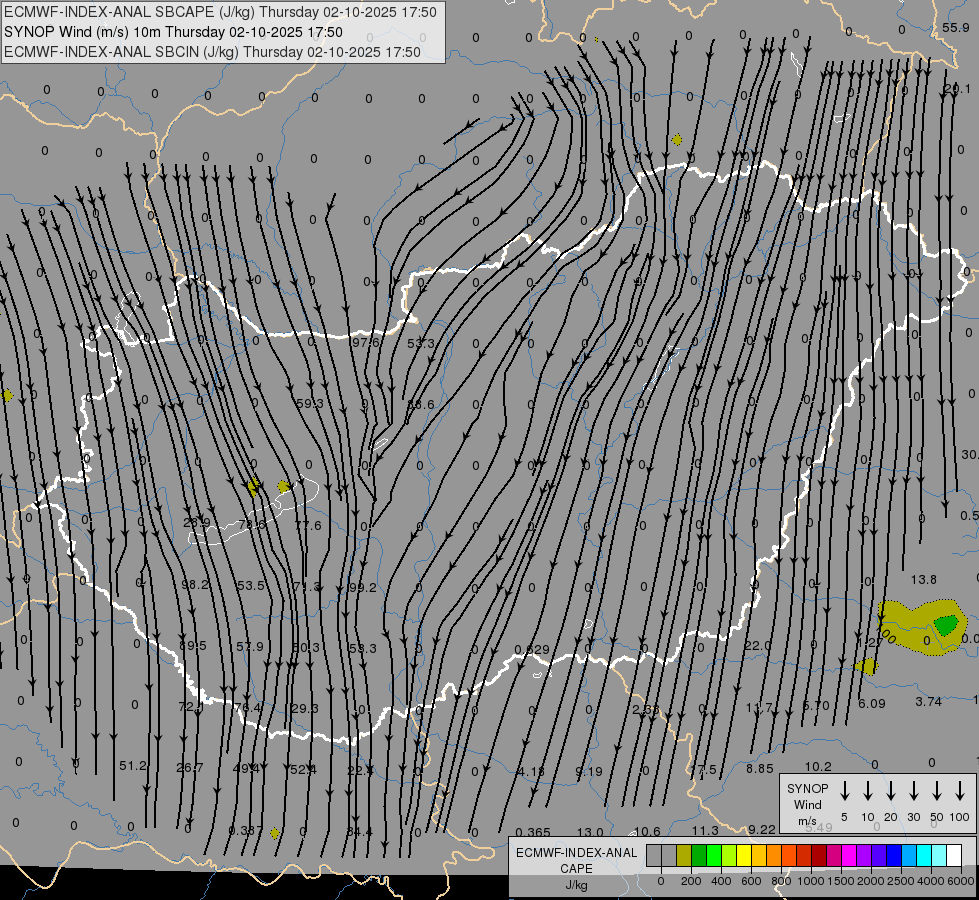Screen dimensions: 979x900
Task: Click the 20 m/s wind arrow in legend
Action: point(891,791)
